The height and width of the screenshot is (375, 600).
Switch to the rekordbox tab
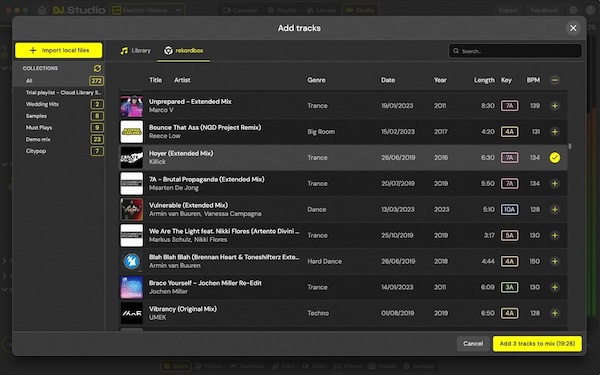(x=184, y=51)
